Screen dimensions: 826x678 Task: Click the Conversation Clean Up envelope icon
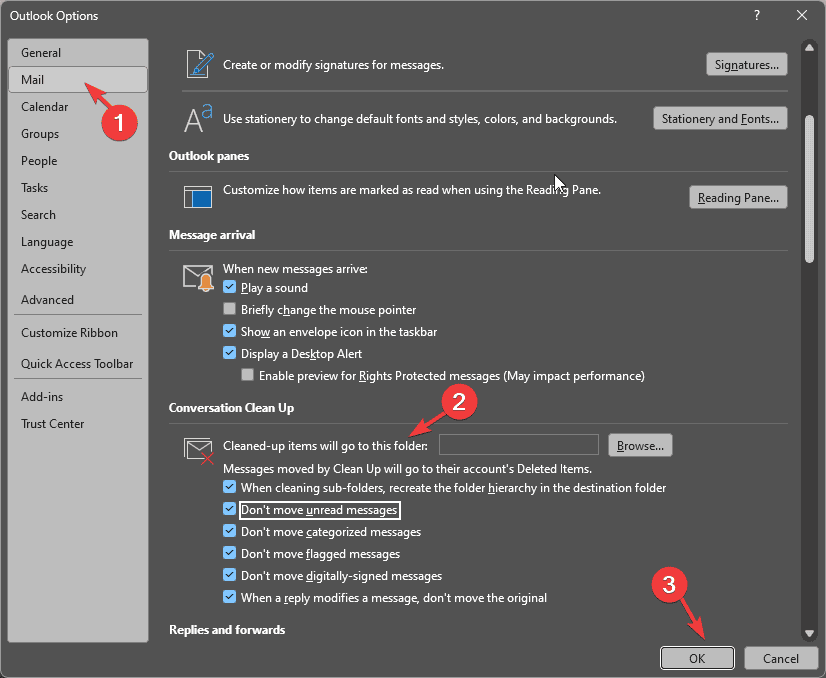pyautogui.click(x=199, y=449)
